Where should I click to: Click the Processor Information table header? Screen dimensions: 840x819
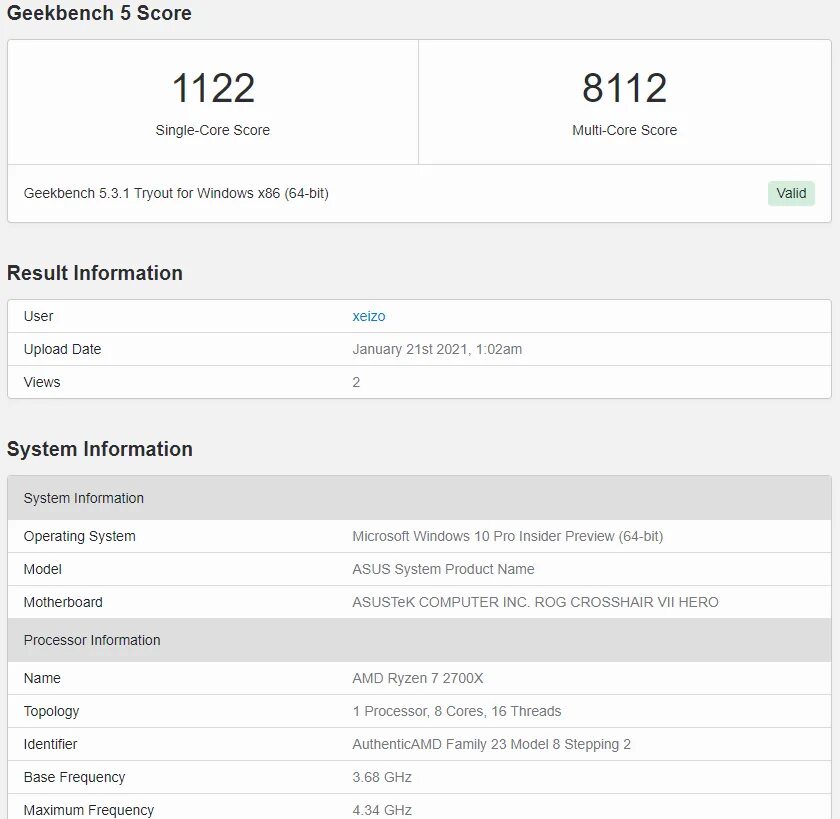419,640
